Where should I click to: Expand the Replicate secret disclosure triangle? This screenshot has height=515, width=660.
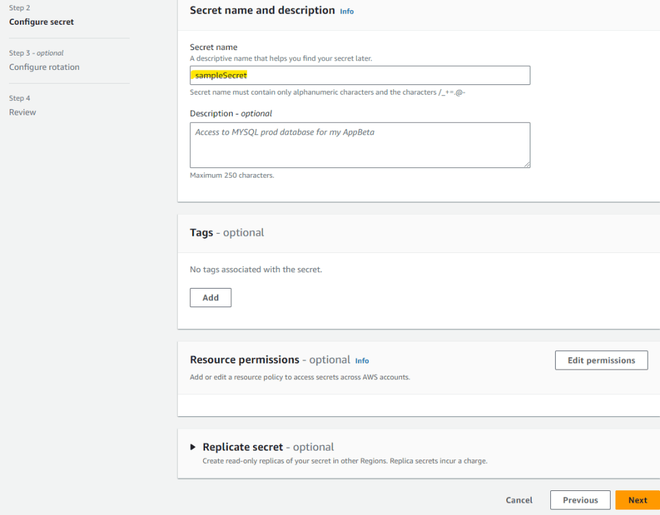pyautogui.click(x=193, y=447)
